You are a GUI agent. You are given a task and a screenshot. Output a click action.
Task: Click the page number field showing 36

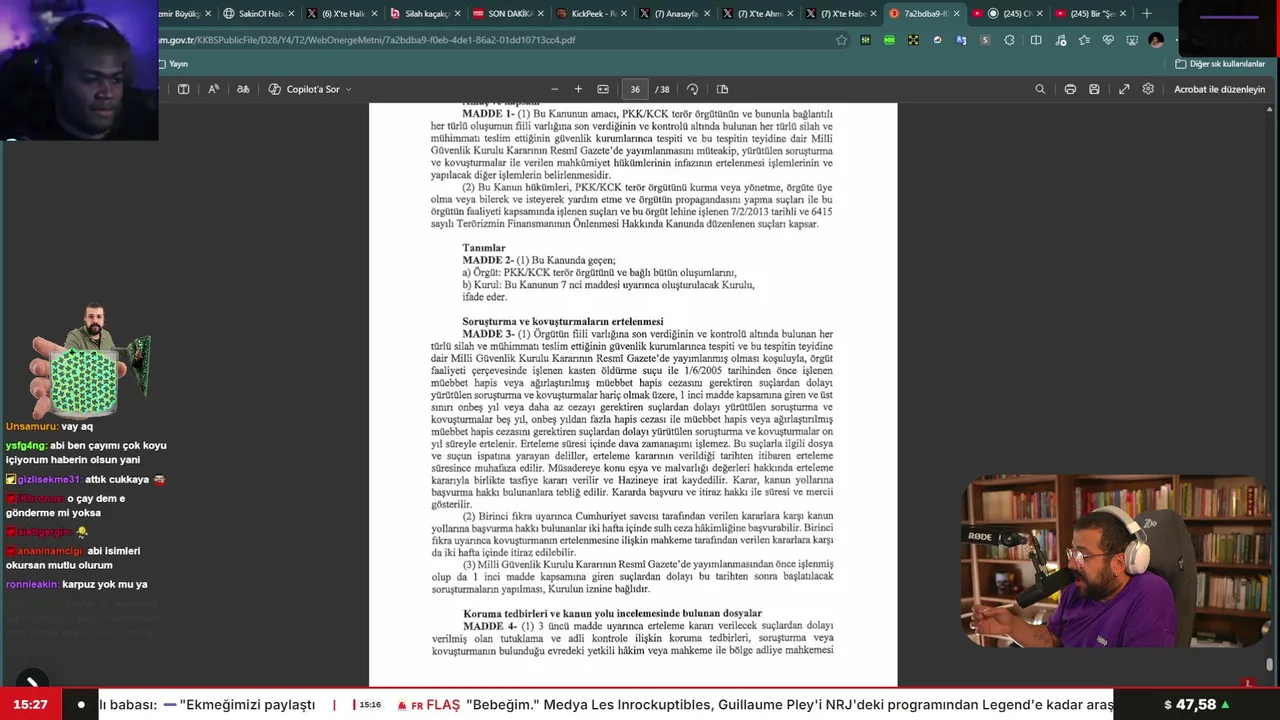(x=635, y=89)
